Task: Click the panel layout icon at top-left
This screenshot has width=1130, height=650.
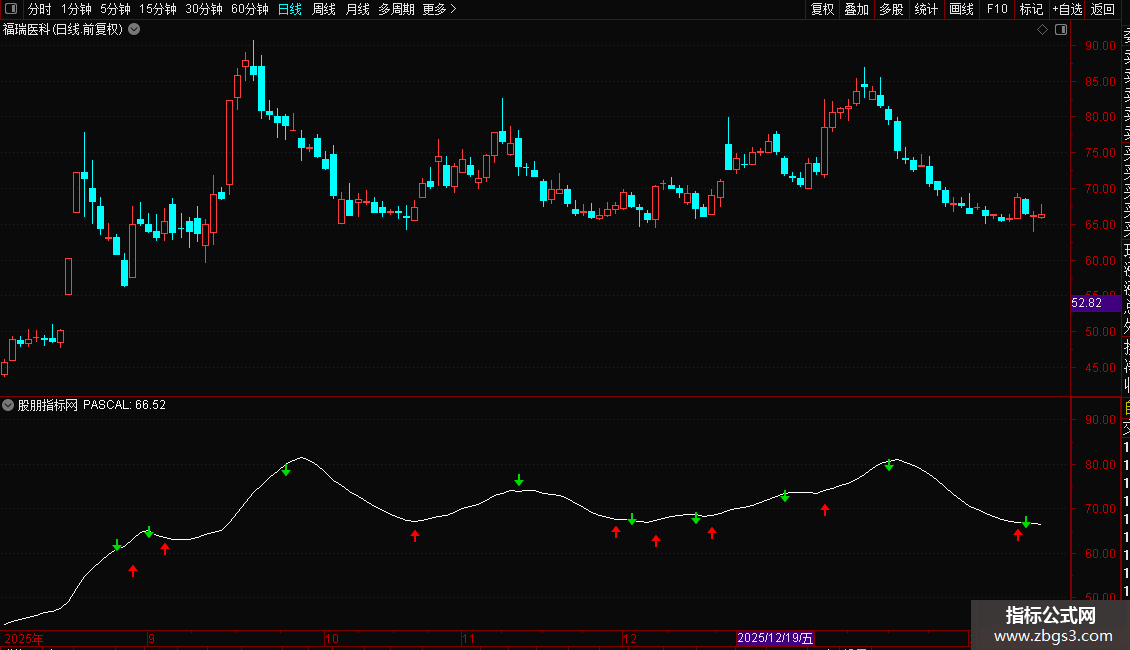Action: click(x=11, y=9)
